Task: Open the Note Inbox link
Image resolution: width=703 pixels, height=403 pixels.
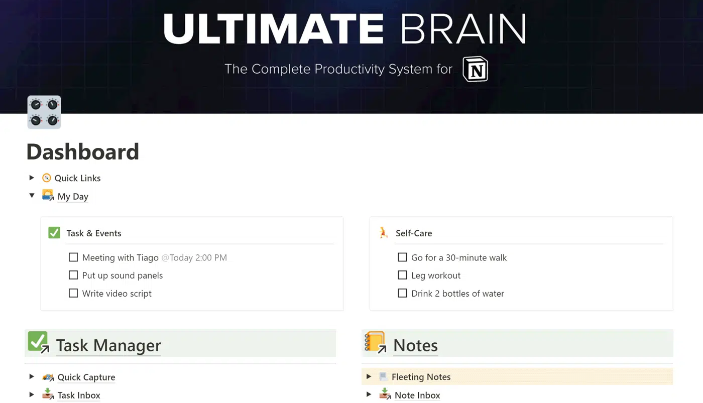Action: tap(417, 395)
